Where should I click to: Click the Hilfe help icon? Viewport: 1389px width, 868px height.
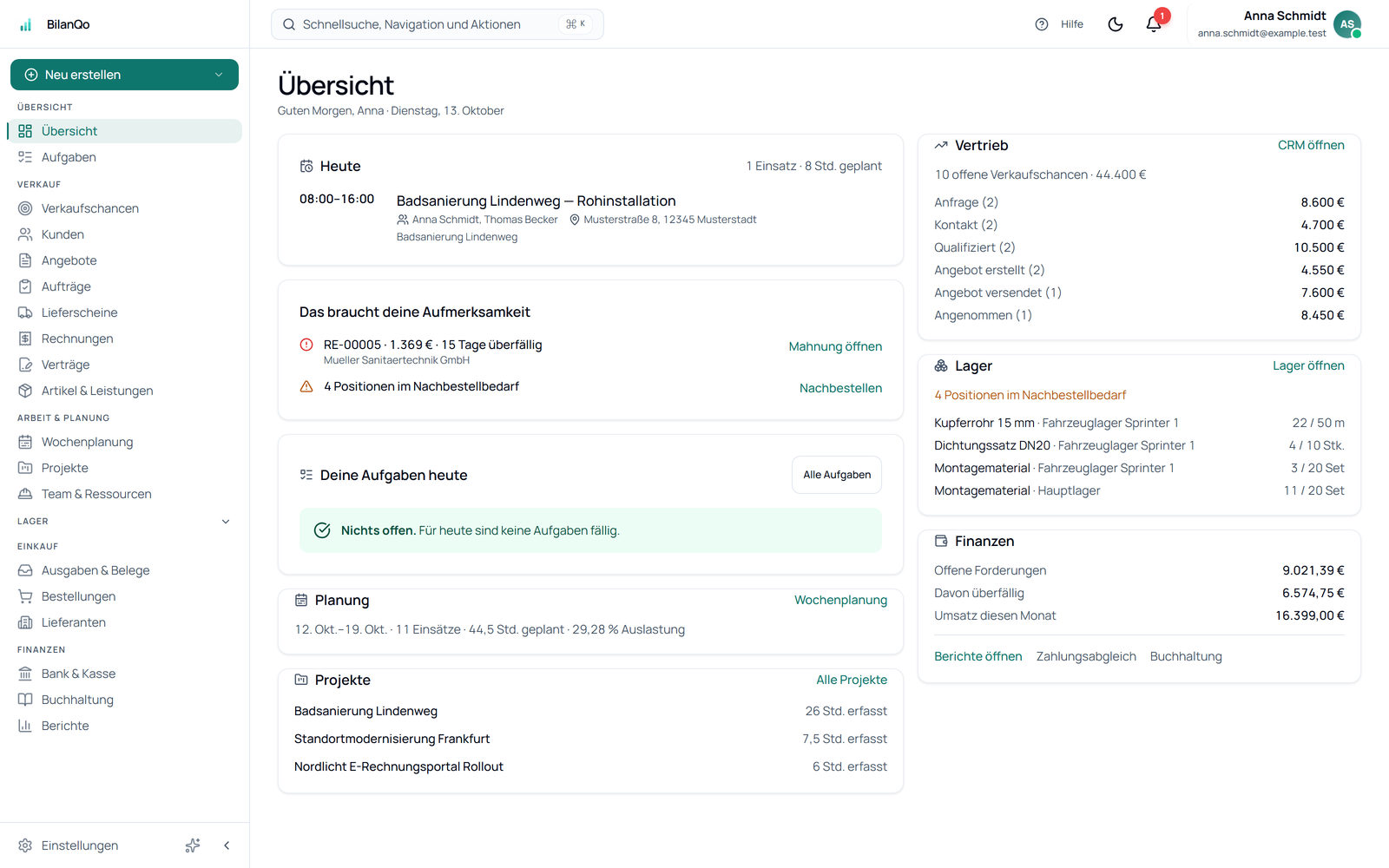point(1042,24)
